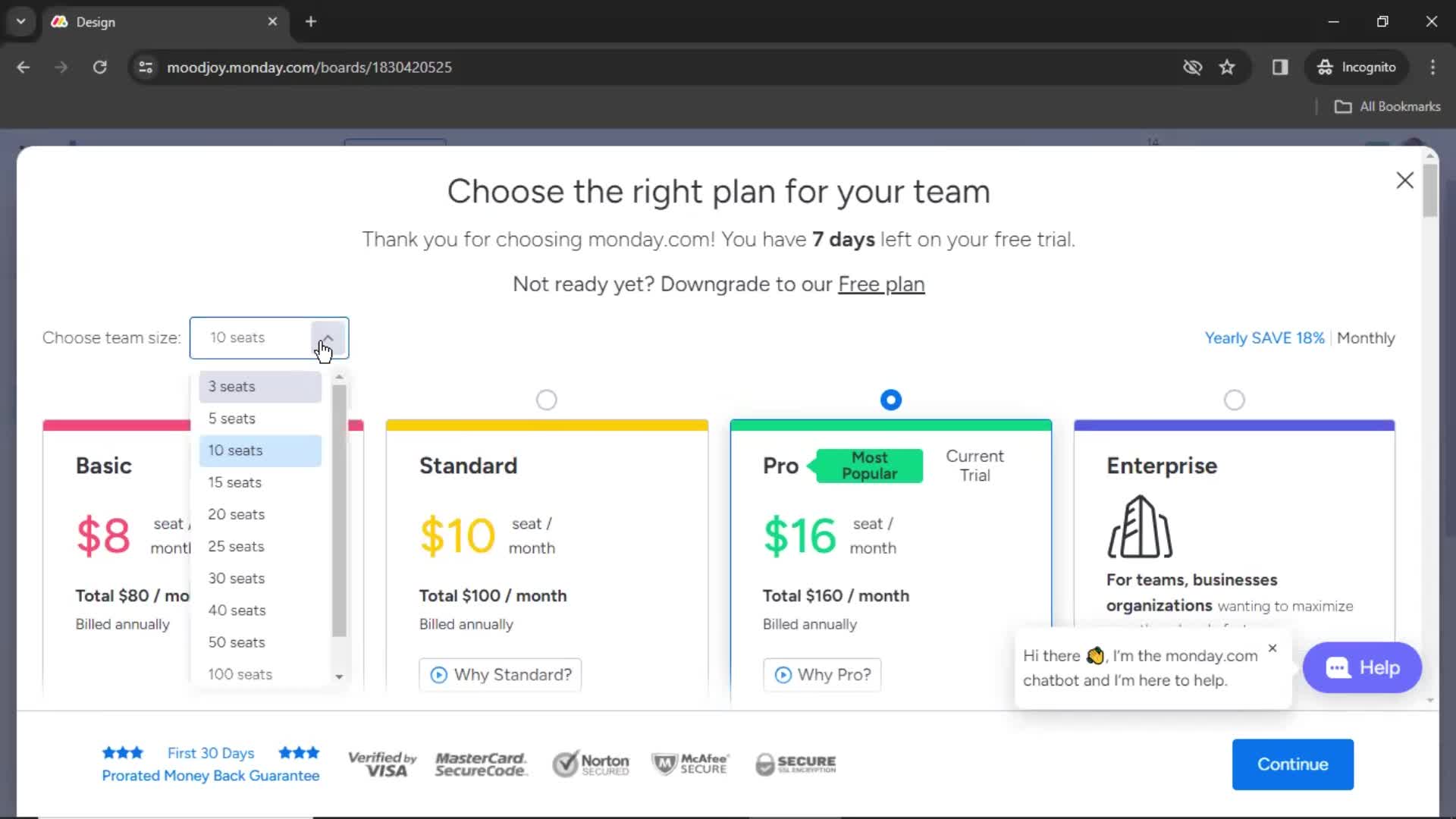The width and height of the screenshot is (1456, 819).
Task: Select the Standard plan radio button
Action: point(547,400)
